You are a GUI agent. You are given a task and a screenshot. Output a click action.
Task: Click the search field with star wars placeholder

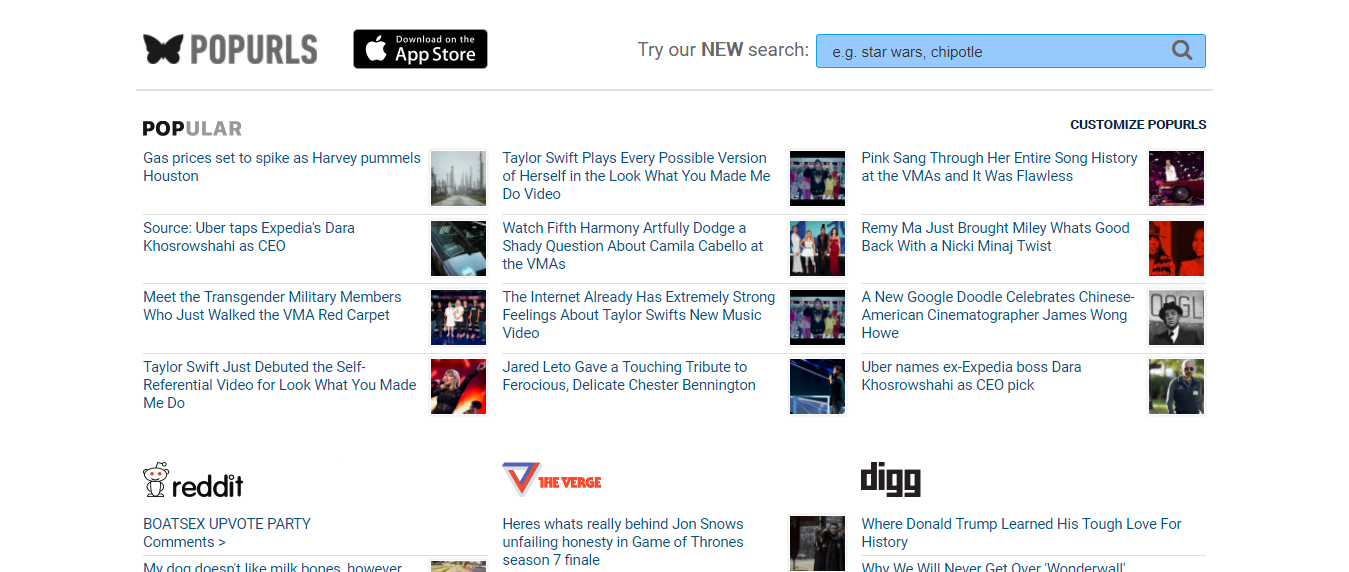point(990,51)
